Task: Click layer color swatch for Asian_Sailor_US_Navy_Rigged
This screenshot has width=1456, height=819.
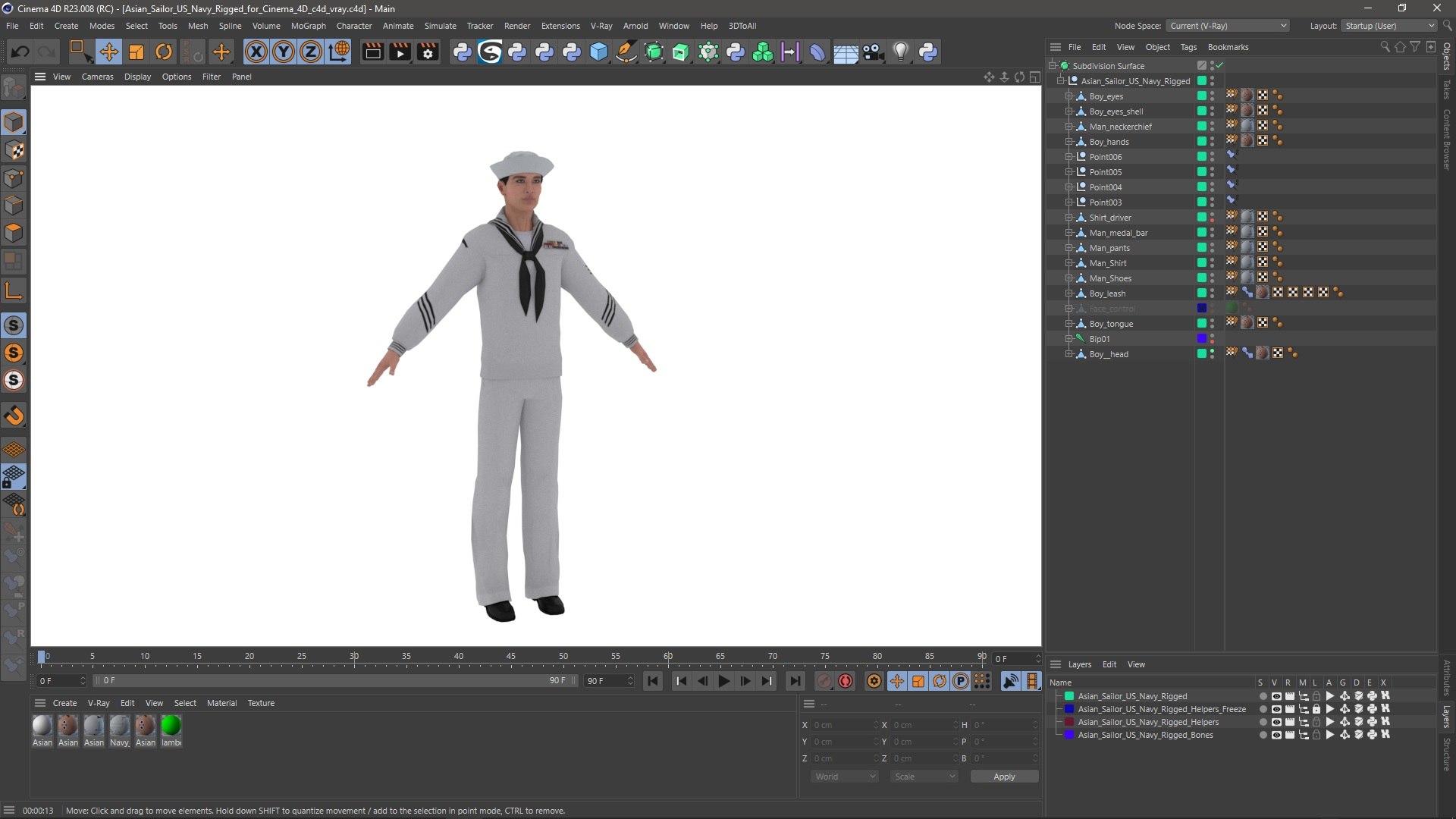Action: point(1069,696)
